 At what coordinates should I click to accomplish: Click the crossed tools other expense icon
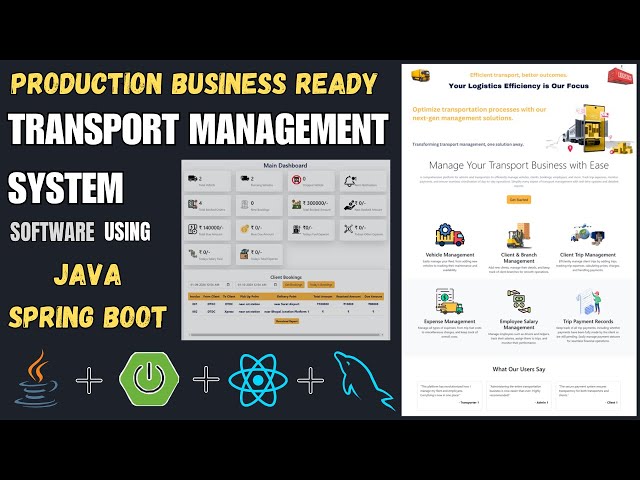[348, 229]
